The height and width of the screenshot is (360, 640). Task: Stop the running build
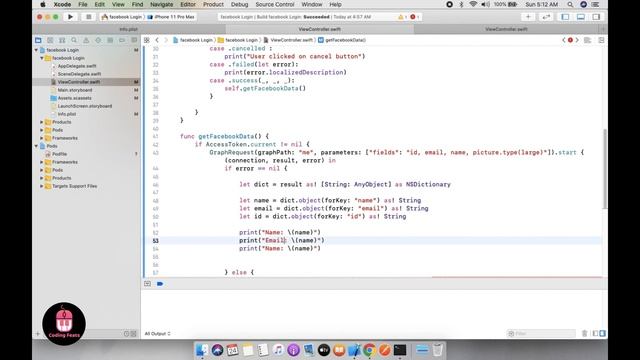(x=88, y=17)
